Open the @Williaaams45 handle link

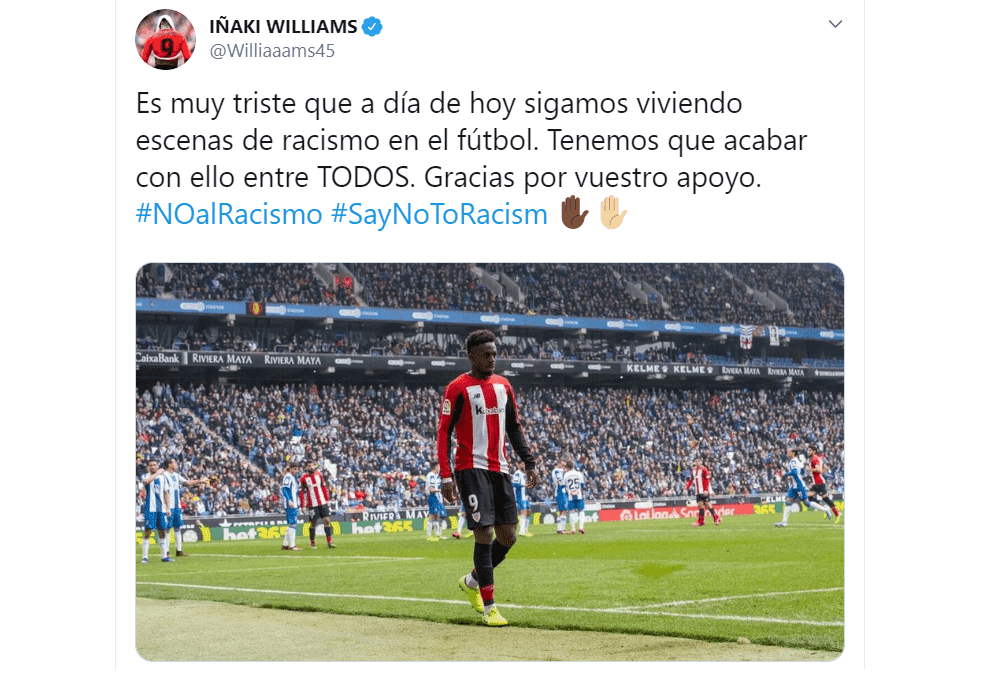272,51
